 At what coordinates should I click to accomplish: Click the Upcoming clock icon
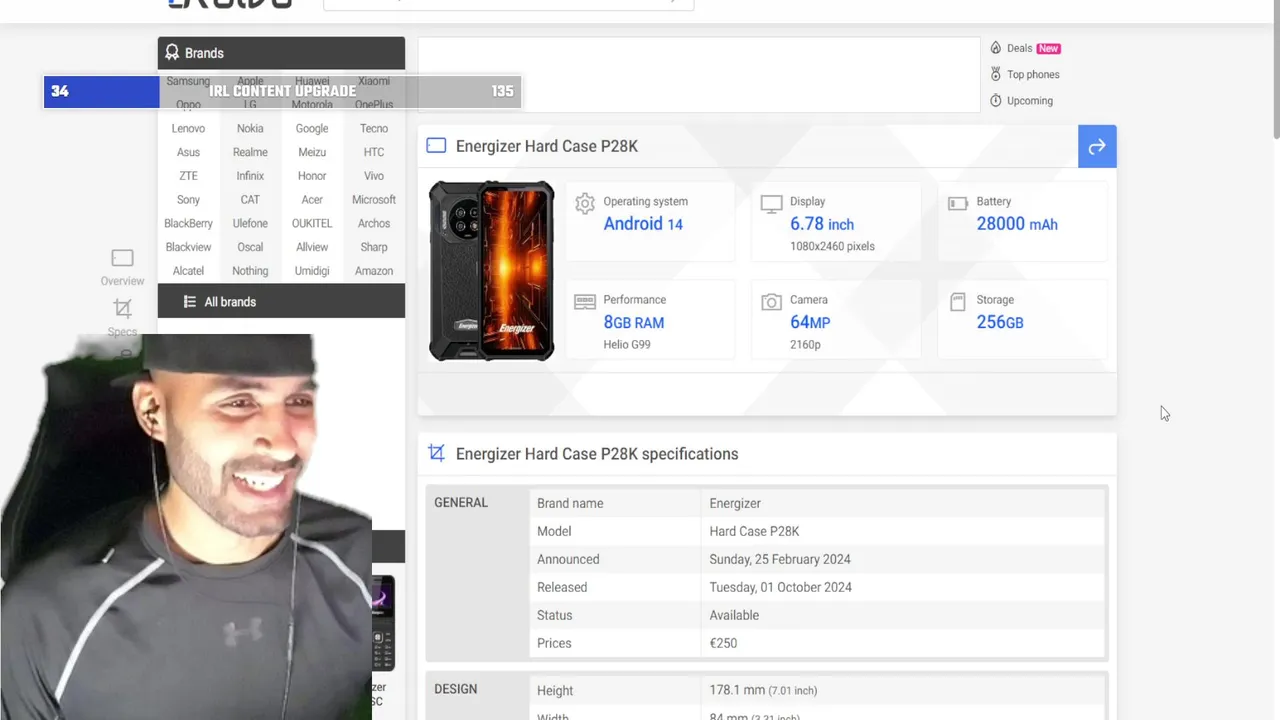pos(996,101)
